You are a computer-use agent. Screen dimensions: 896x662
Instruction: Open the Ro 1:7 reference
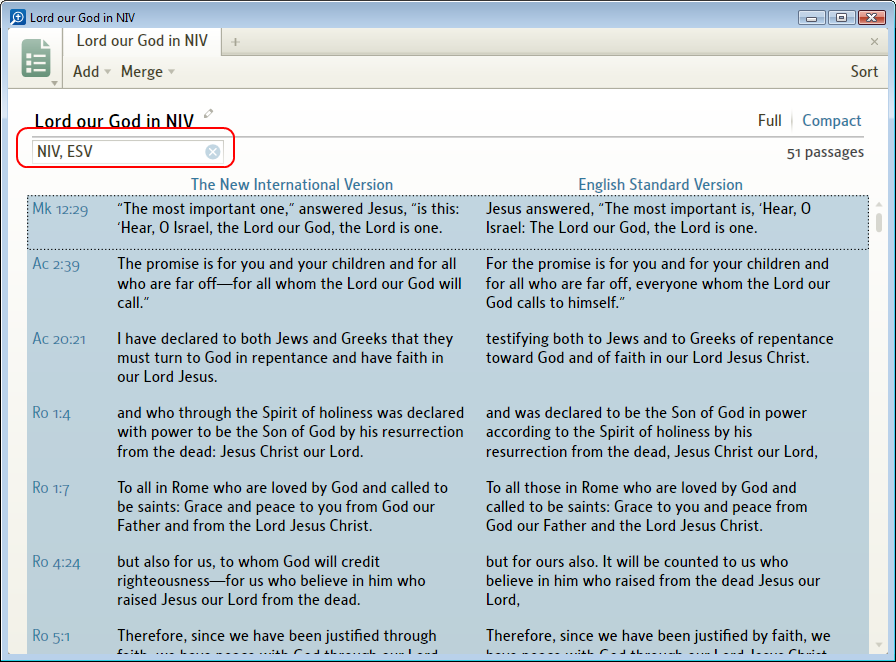click(51, 488)
